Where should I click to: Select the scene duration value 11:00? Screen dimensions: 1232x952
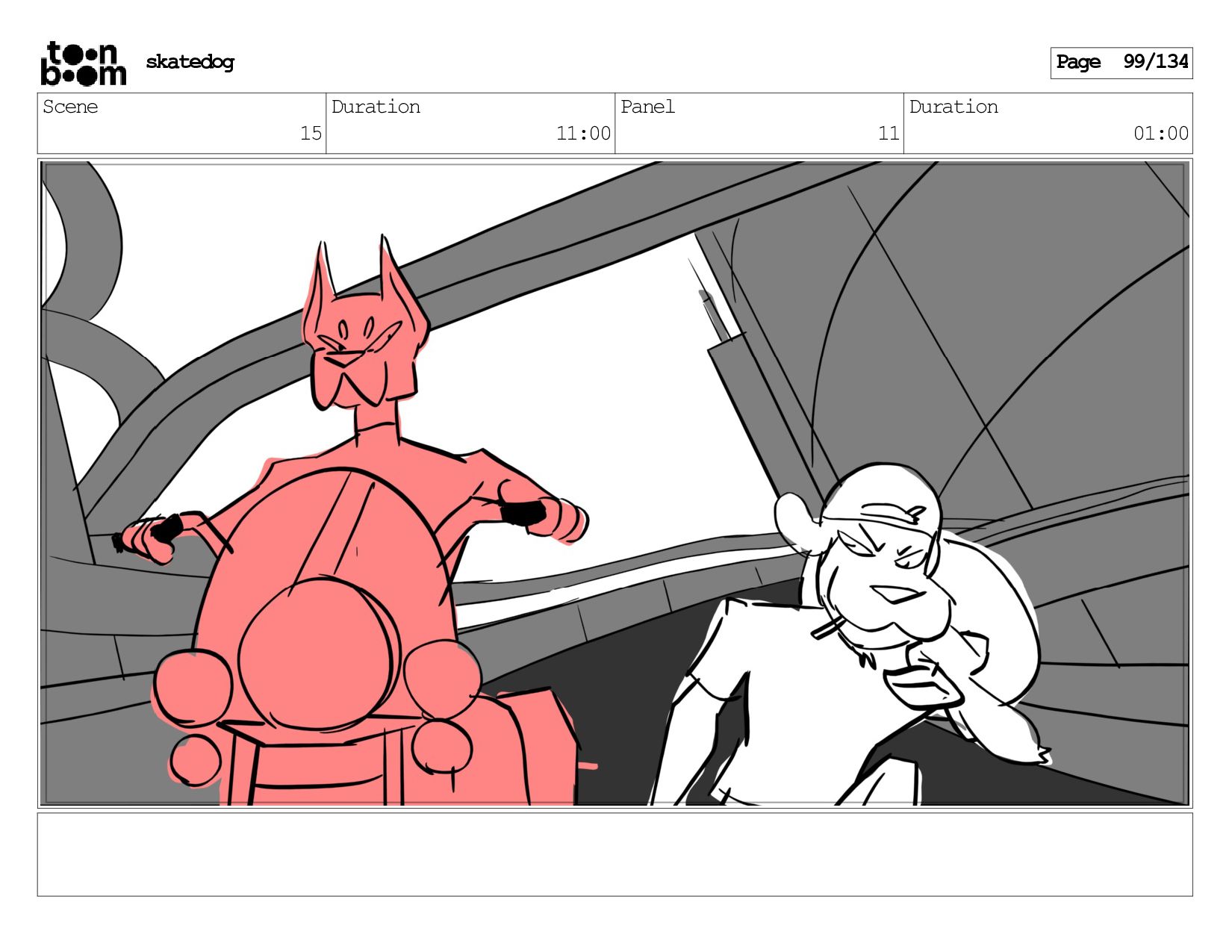(583, 134)
